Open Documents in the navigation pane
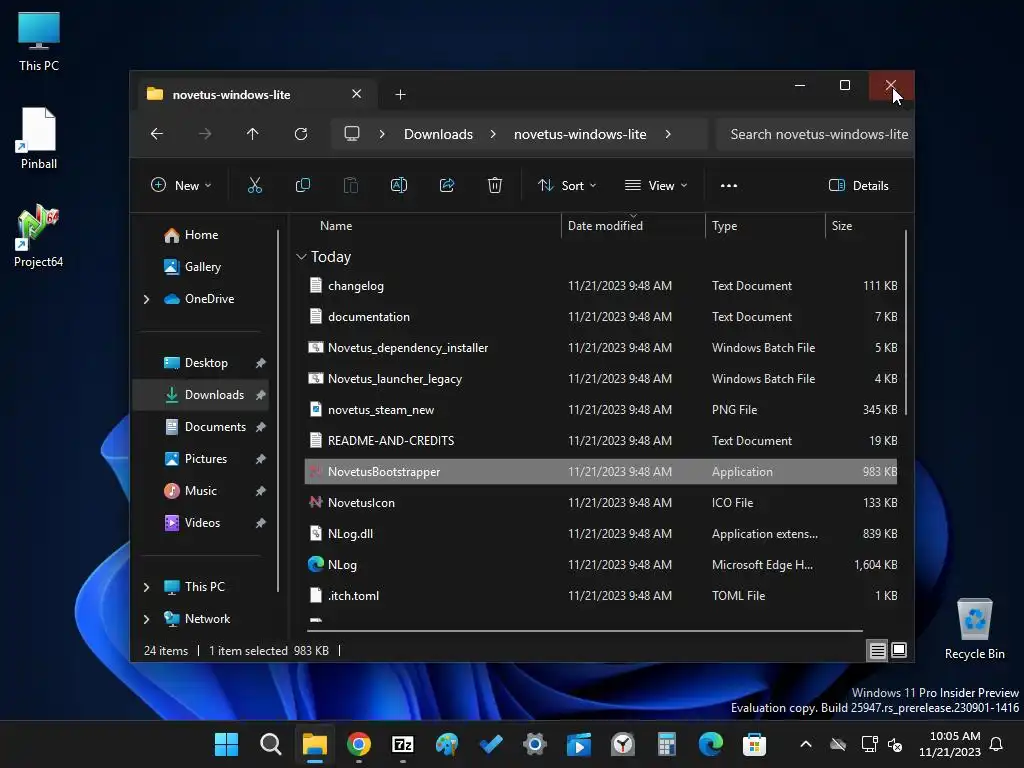 205,427
